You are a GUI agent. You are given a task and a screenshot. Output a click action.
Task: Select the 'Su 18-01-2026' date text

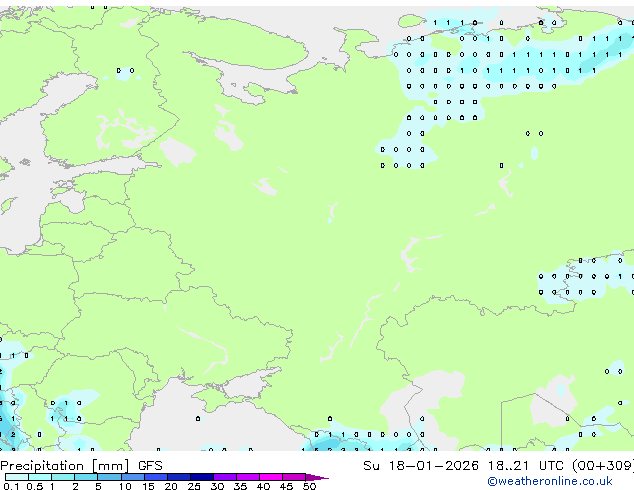coord(421,466)
